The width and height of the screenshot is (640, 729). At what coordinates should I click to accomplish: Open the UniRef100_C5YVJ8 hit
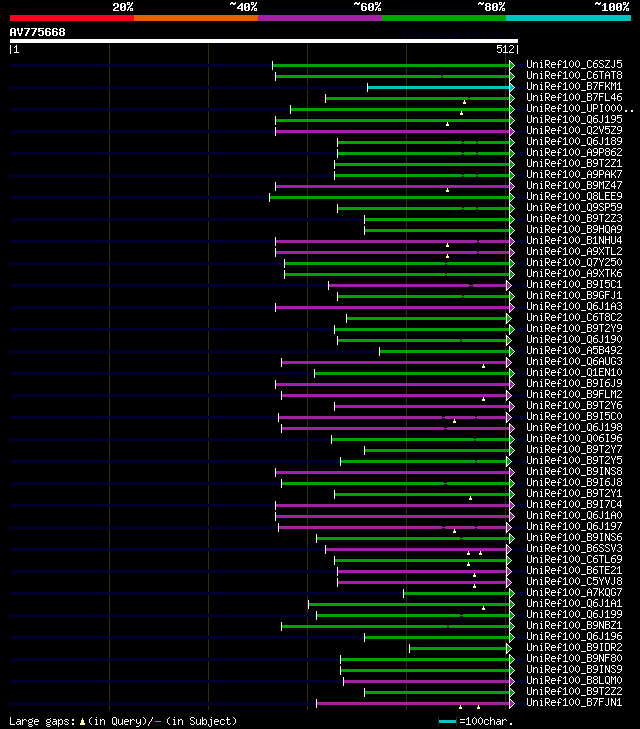(574, 582)
